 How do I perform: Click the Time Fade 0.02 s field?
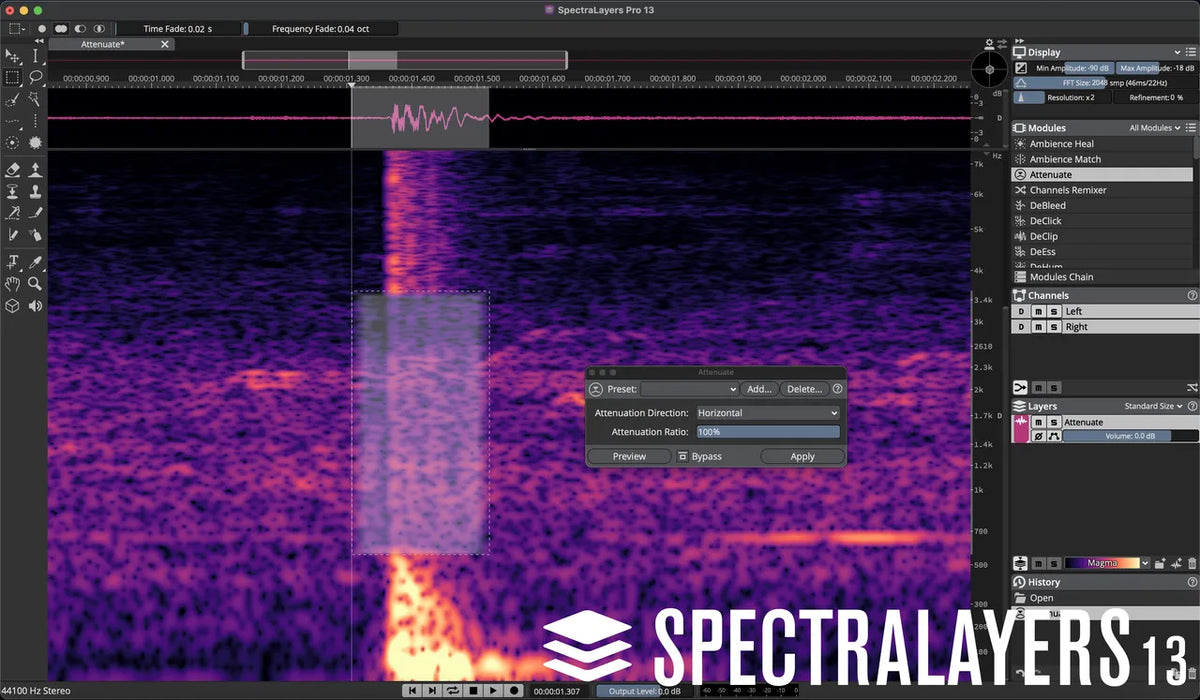coord(177,29)
